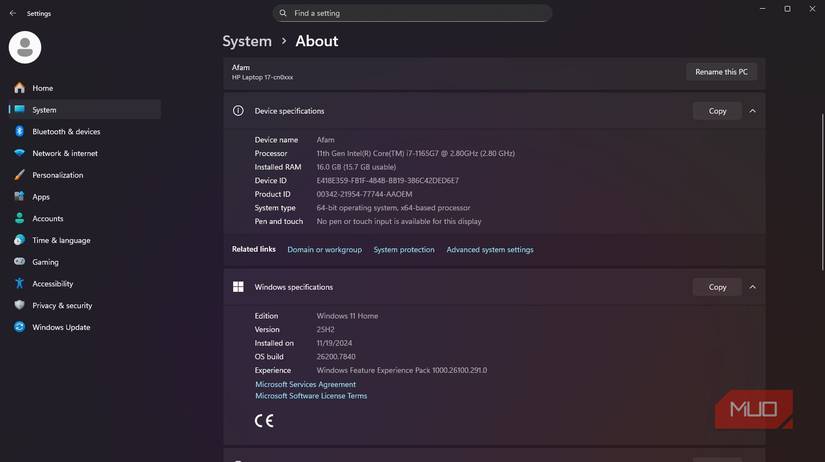Click the Processor value text
Viewport: 825px width, 462px height.
(x=416, y=153)
